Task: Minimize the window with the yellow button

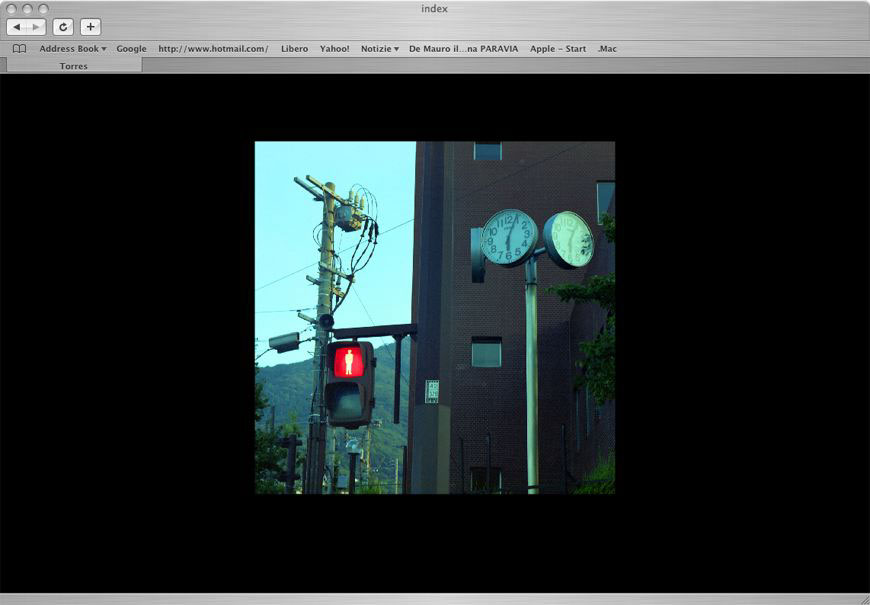Action: tap(27, 8)
